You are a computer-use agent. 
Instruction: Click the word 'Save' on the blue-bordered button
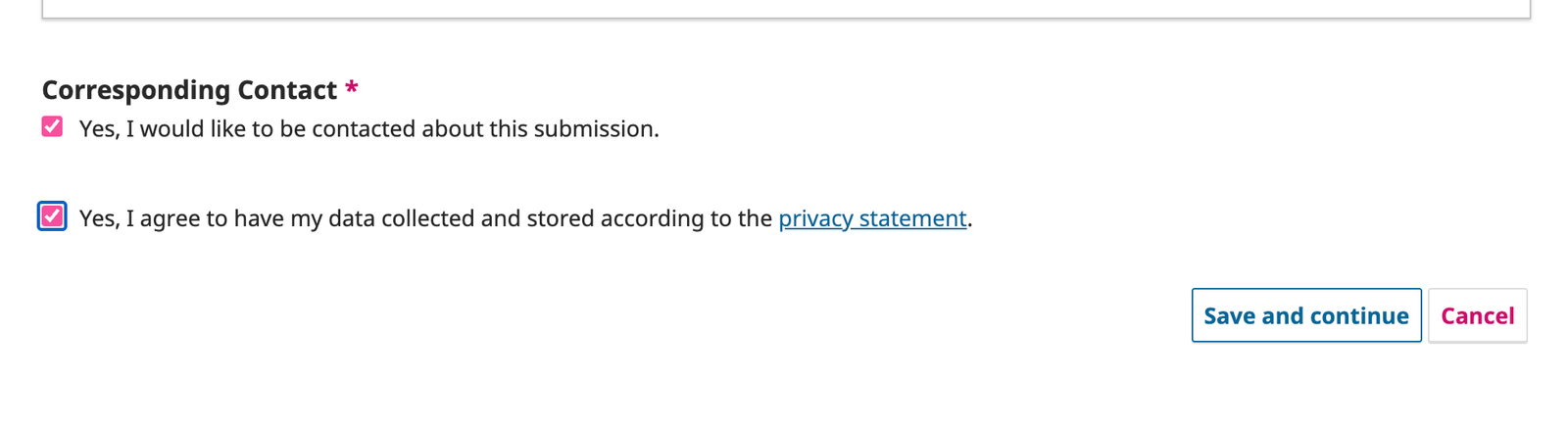[1229, 315]
